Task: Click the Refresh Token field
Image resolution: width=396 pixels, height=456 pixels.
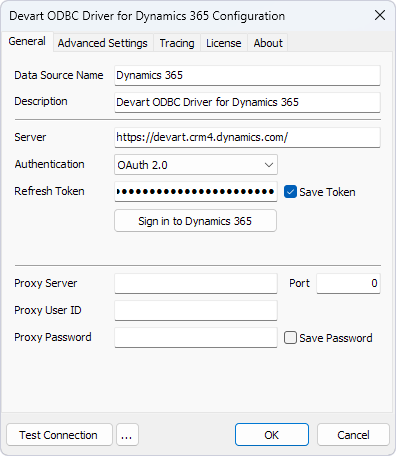Action: [196, 191]
